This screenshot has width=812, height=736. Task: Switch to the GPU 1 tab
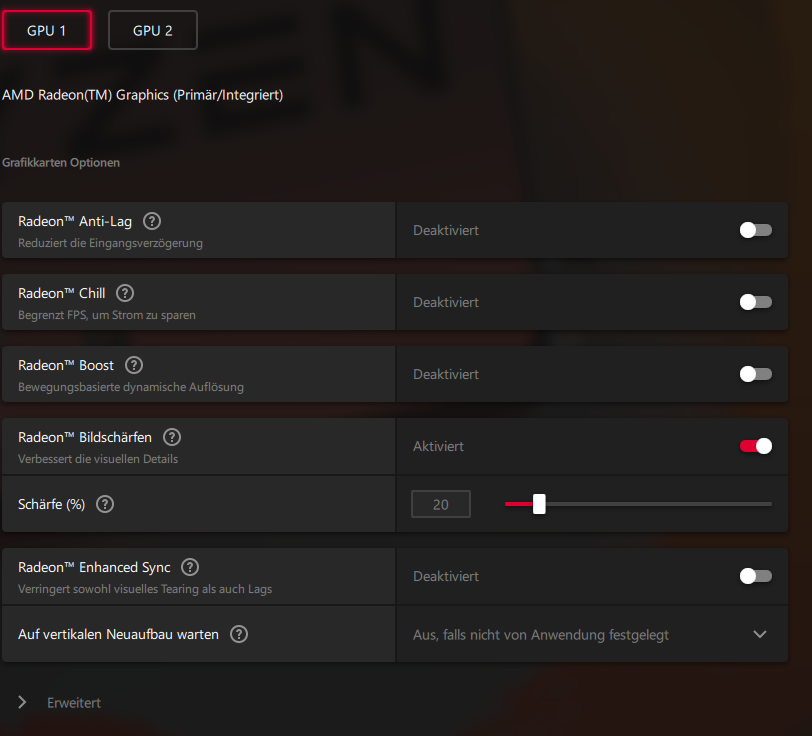click(x=47, y=31)
